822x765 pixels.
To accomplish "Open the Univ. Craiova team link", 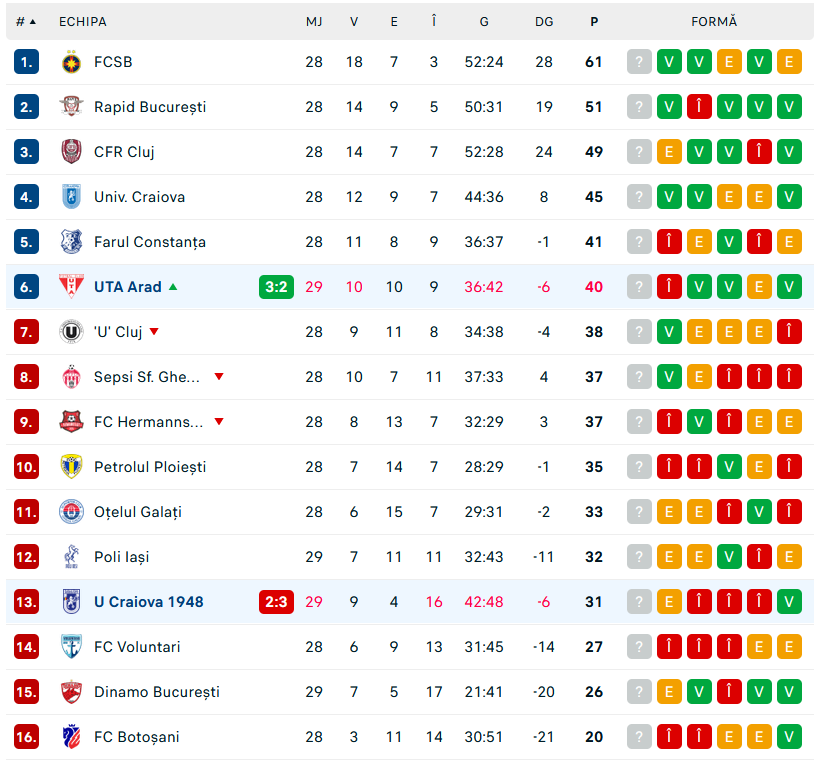I will 139,197.
